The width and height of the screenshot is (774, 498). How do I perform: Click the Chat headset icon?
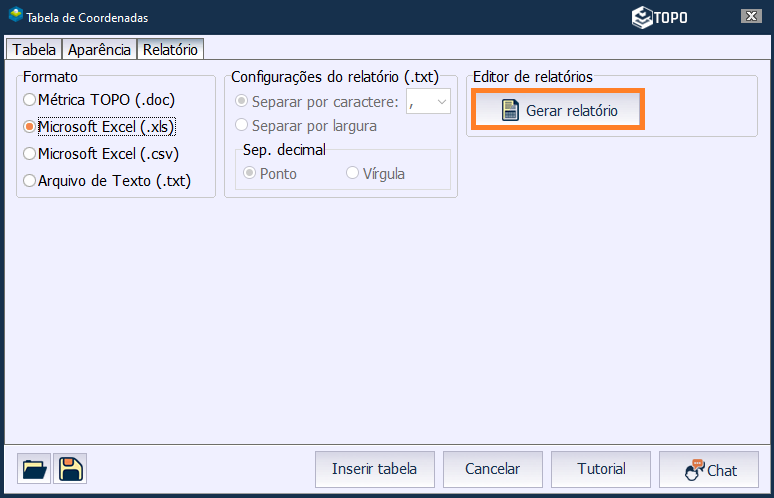[695, 470]
